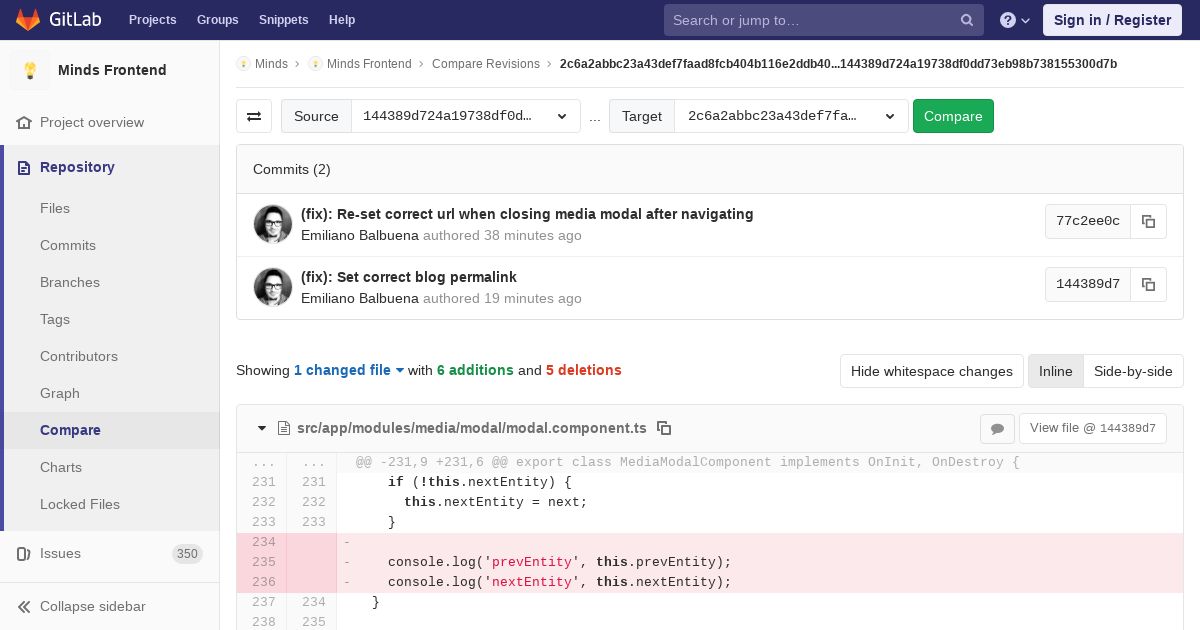Image resolution: width=1200 pixels, height=630 pixels.
Task: Click search magnifier icon in top bar
Action: point(967,20)
